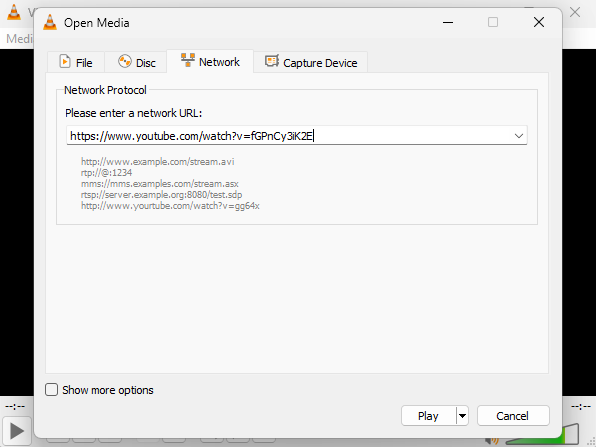Viewport: 596px width, 447px height.
Task: Click the main VLC window cone icon
Action: click(x=14, y=12)
